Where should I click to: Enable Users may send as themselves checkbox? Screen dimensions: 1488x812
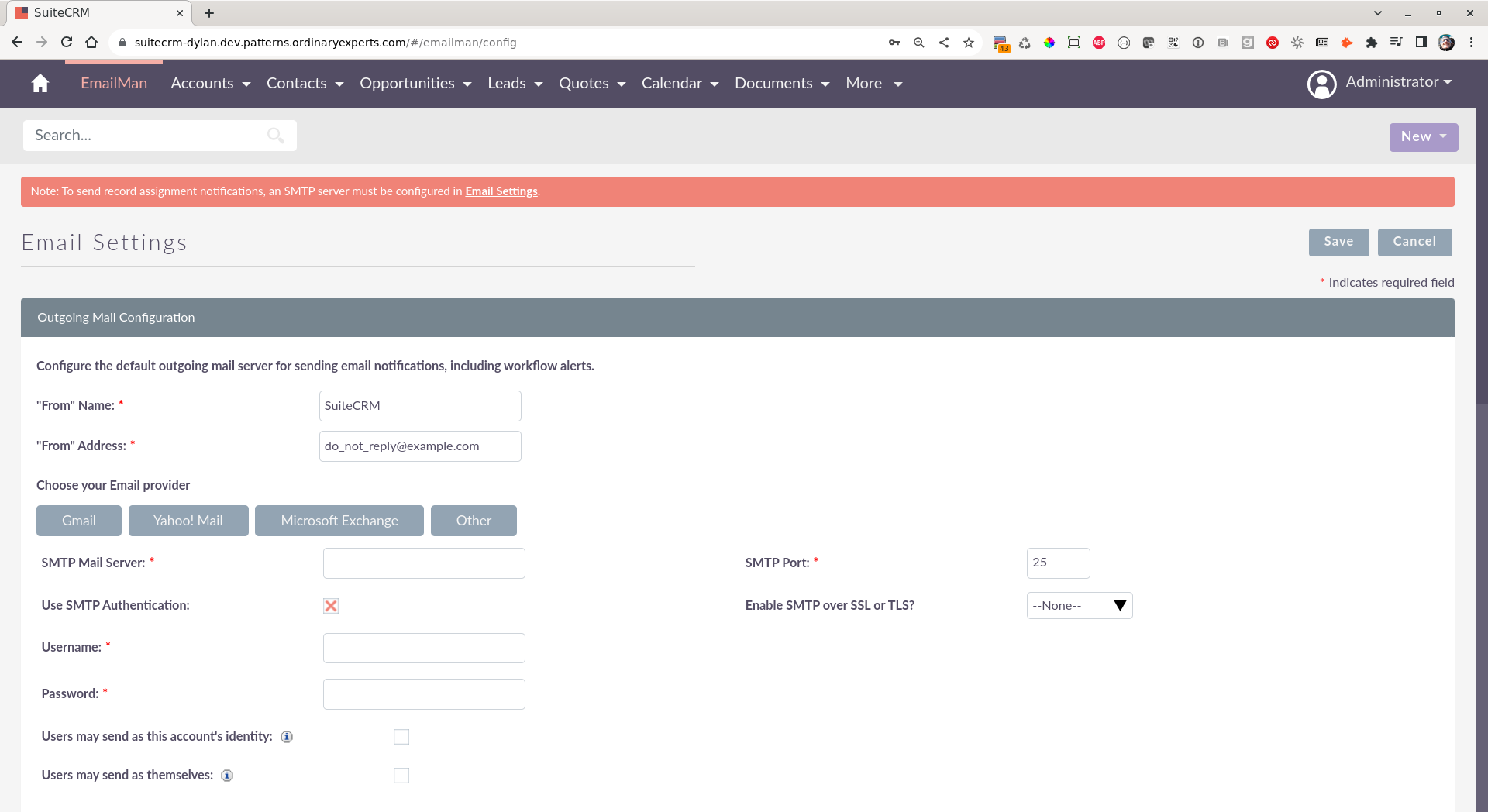coord(401,776)
